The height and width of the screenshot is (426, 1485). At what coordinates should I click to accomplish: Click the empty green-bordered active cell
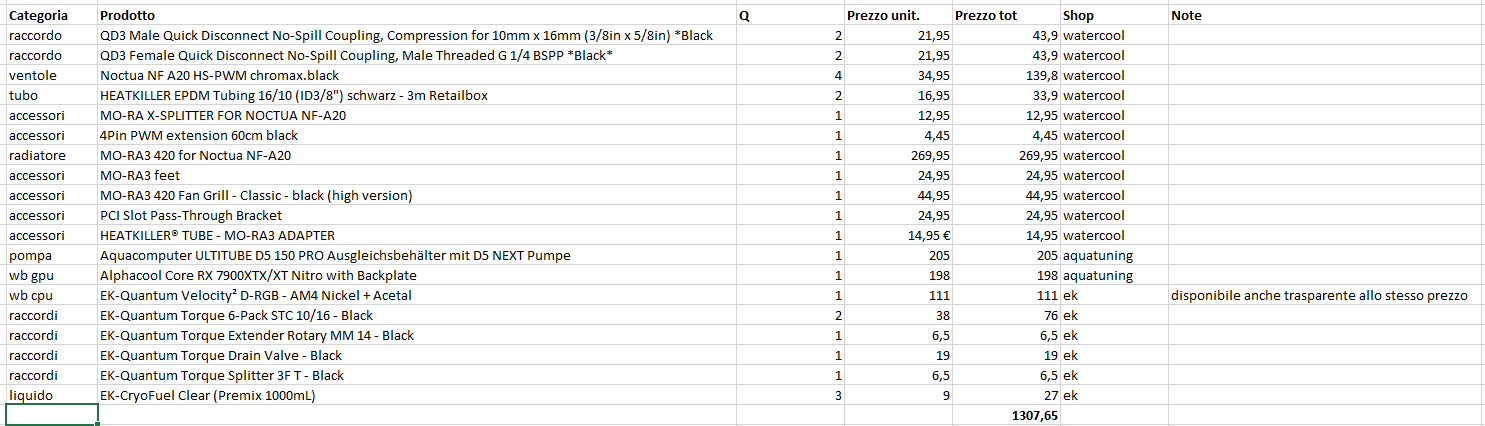coord(50,415)
